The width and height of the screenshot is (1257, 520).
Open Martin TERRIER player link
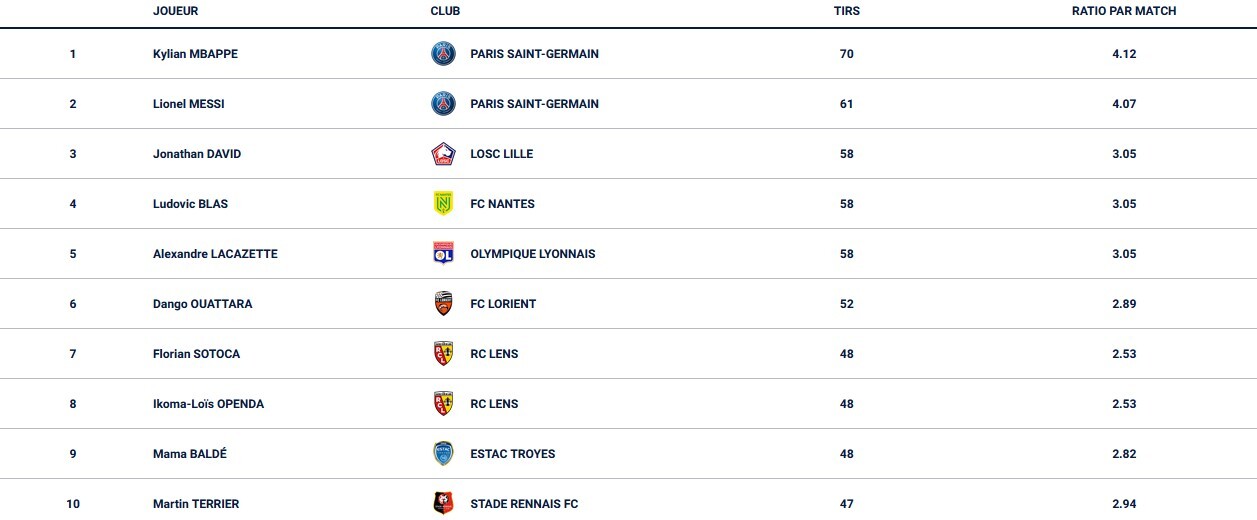coord(196,504)
